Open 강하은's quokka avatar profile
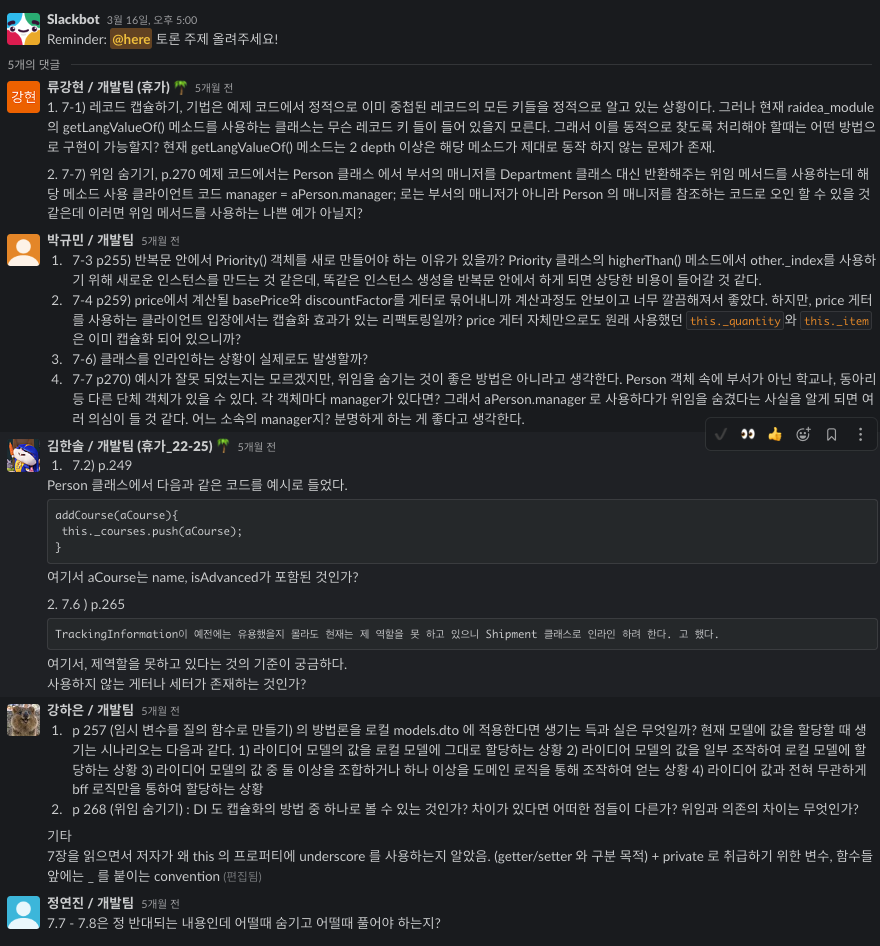This screenshot has height=946, width=880. point(24,720)
